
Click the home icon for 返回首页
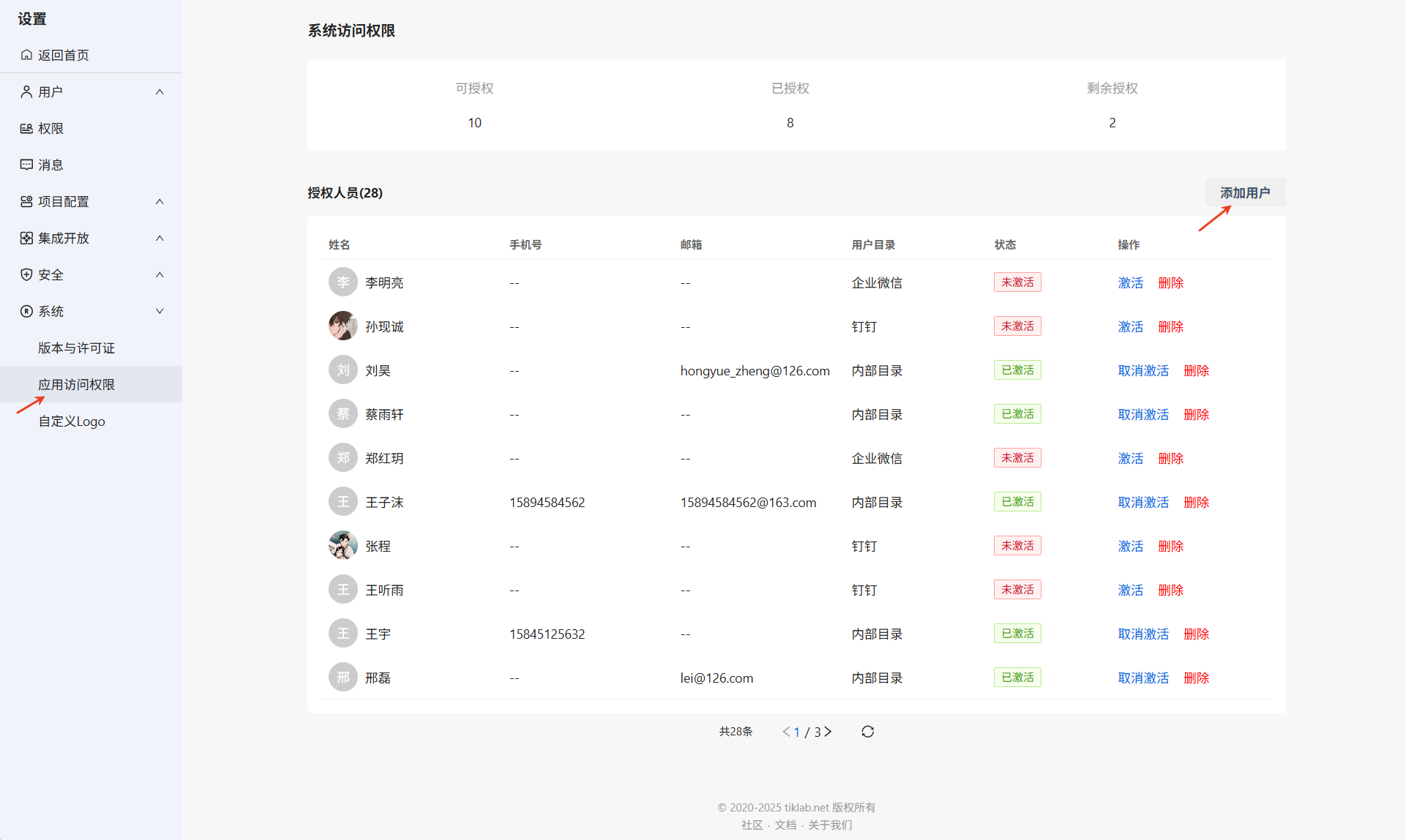[x=26, y=55]
